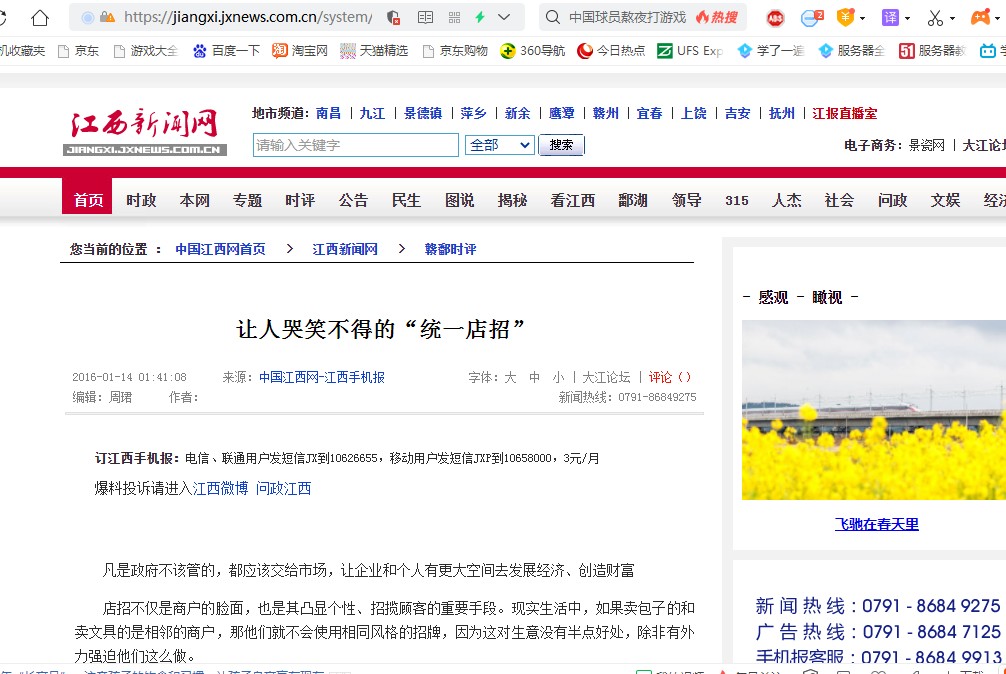Select the 时政 navigation tab
The image size is (1006, 674).
point(141,200)
